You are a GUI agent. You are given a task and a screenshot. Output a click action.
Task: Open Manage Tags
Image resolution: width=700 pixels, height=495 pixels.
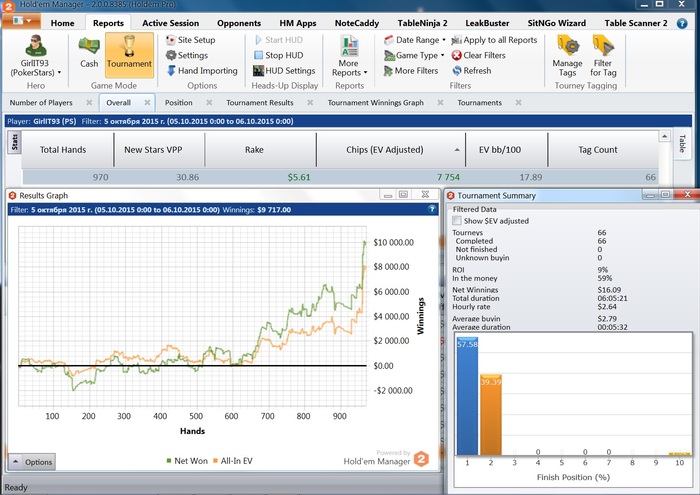click(567, 56)
